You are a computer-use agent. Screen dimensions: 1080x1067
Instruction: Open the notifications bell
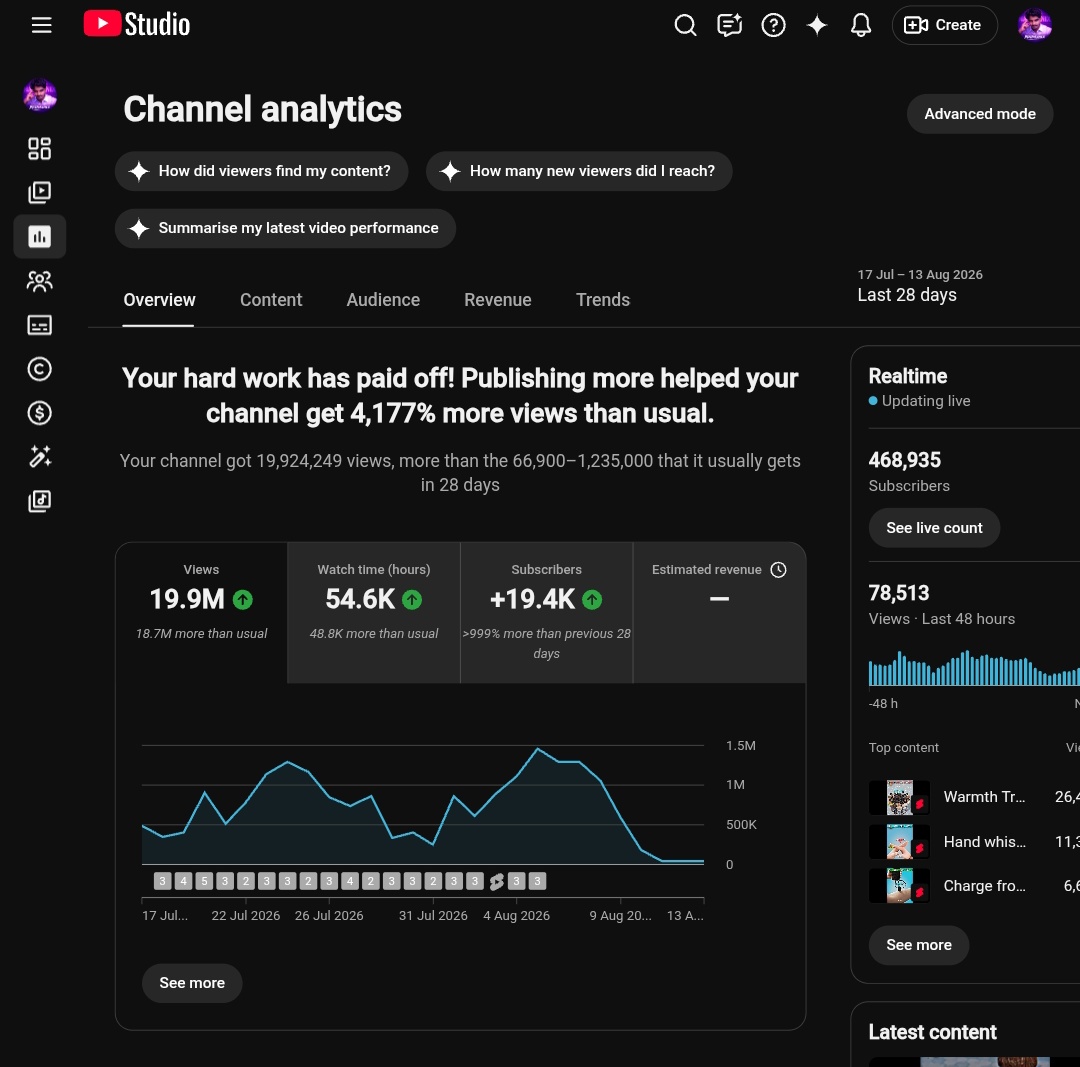[x=860, y=25]
